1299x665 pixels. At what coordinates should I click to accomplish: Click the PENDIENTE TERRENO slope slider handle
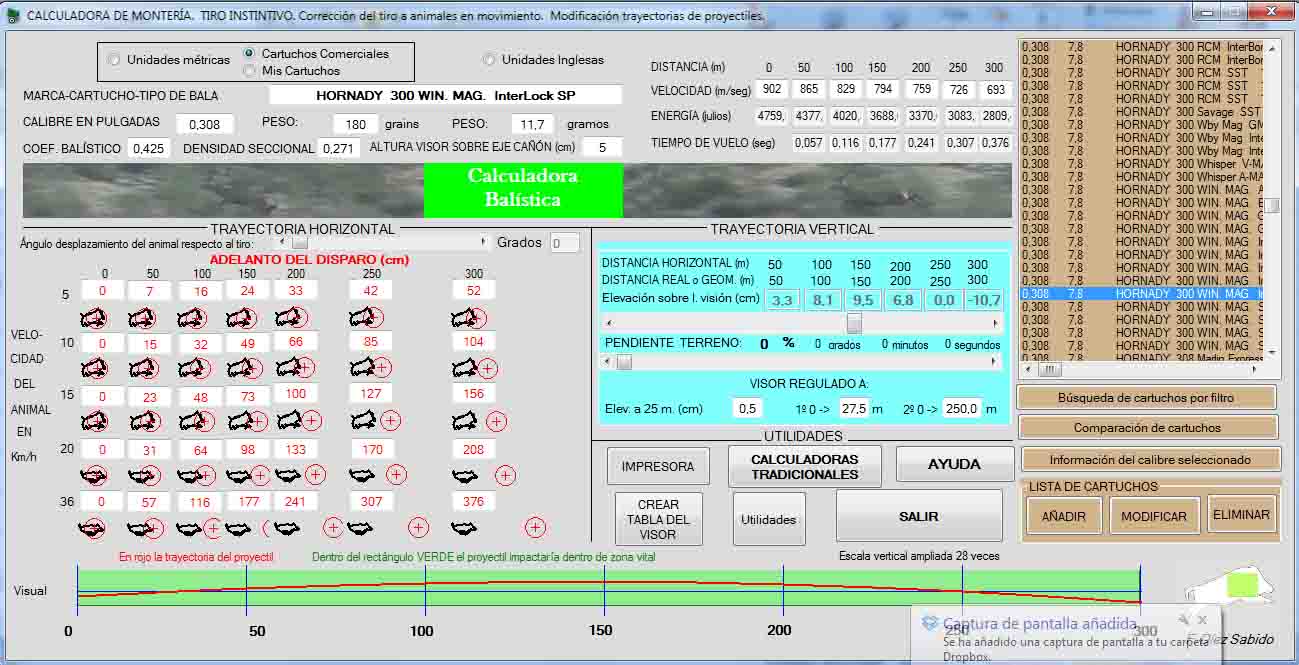coord(624,363)
